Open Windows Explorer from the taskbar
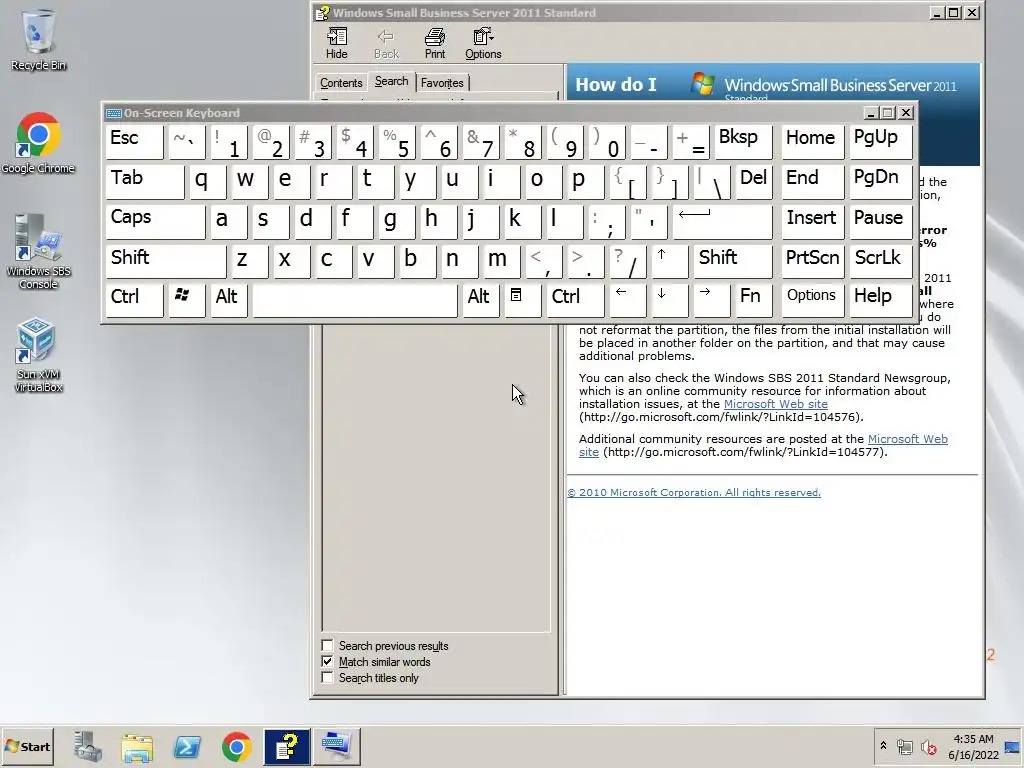This screenshot has width=1024, height=768. point(137,746)
